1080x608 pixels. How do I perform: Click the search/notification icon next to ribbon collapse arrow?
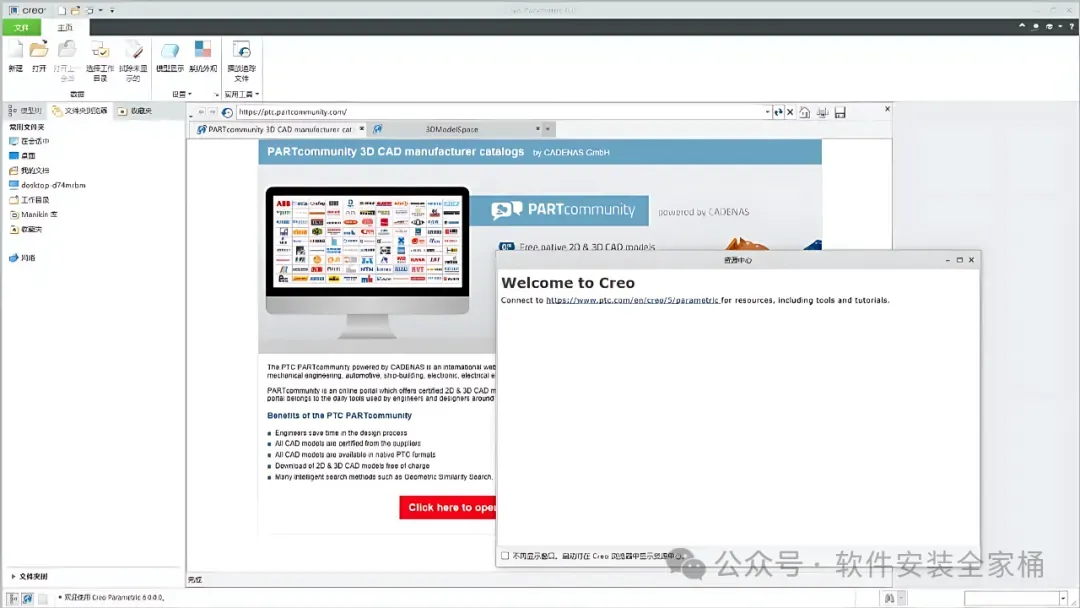coord(1035,26)
